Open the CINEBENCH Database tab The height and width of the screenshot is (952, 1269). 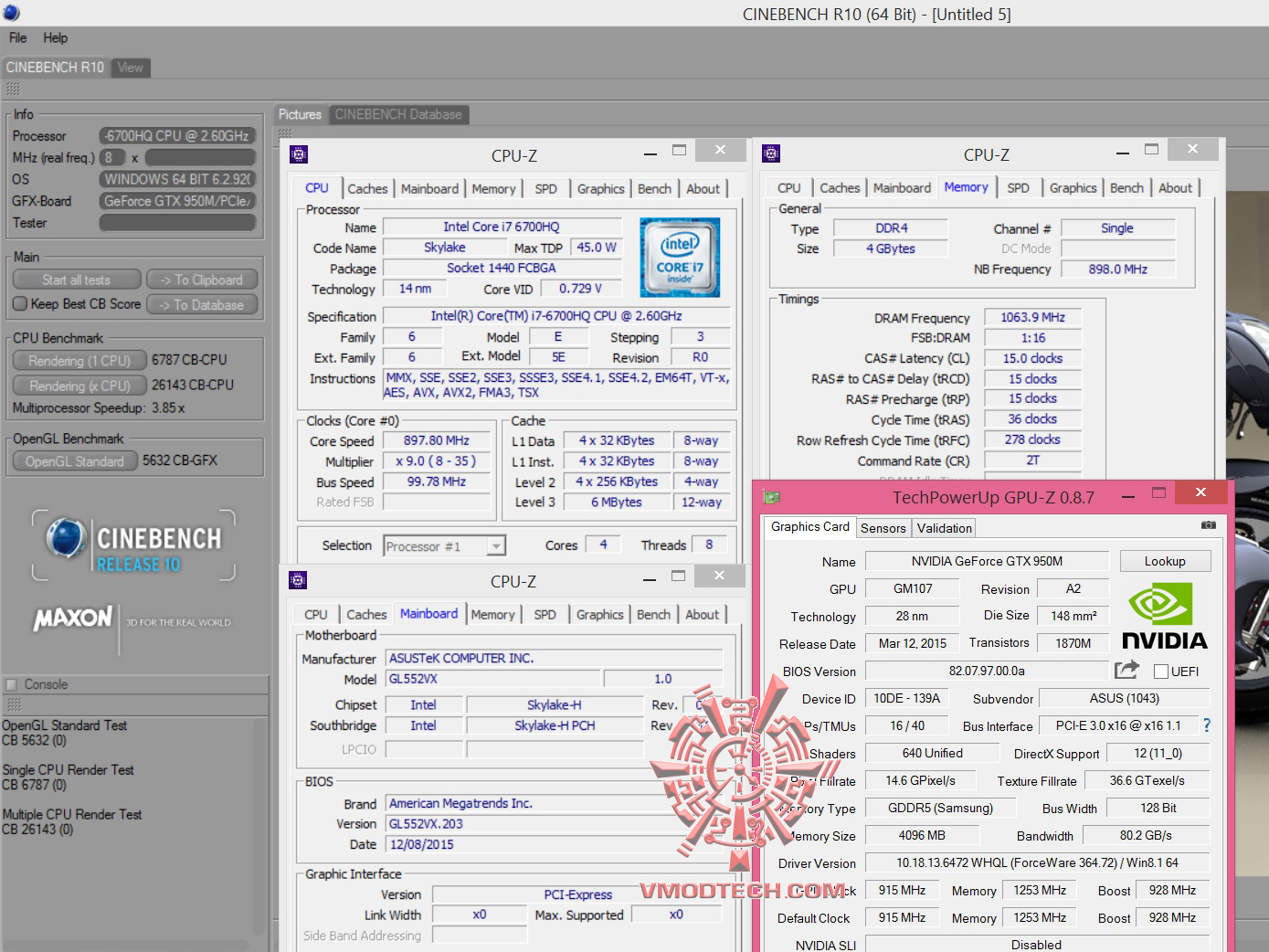point(398,114)
